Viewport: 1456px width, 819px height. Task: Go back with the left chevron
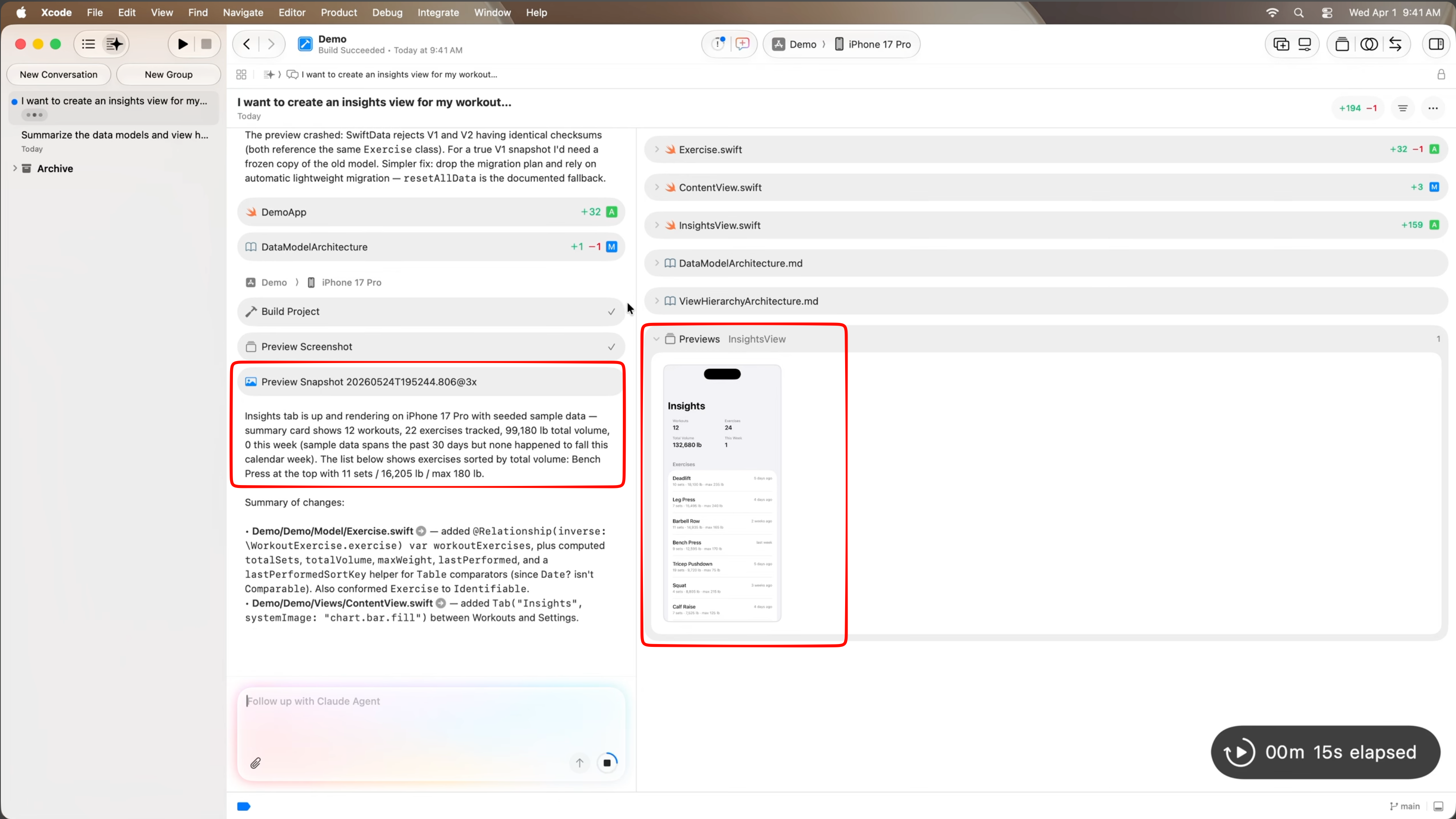pos(247,44)
